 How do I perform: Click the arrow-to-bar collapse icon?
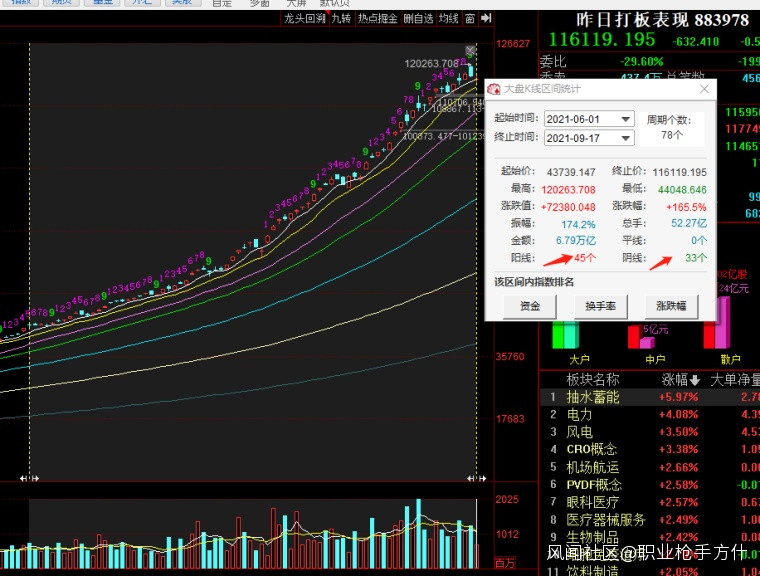click(486, 18)
